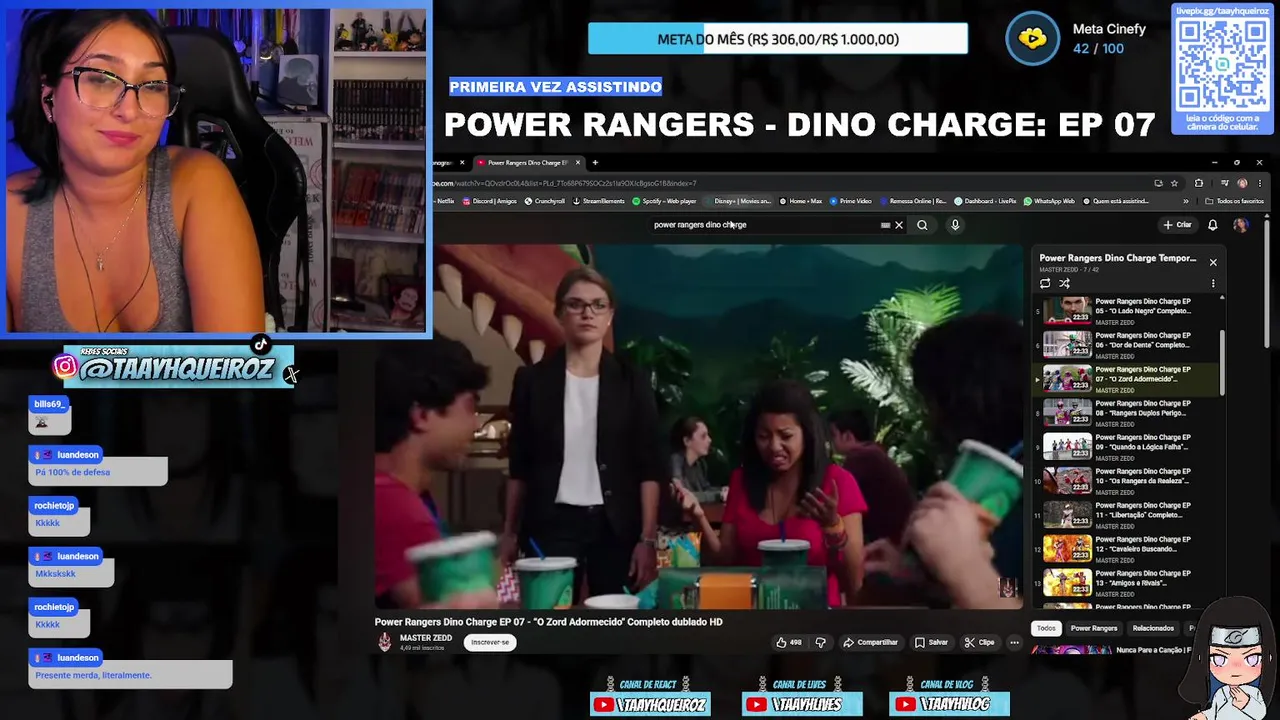This screenshot has width=1280, height=720.
Task: Open the Disney+ Movies bookmark
Action: point(738,201)
